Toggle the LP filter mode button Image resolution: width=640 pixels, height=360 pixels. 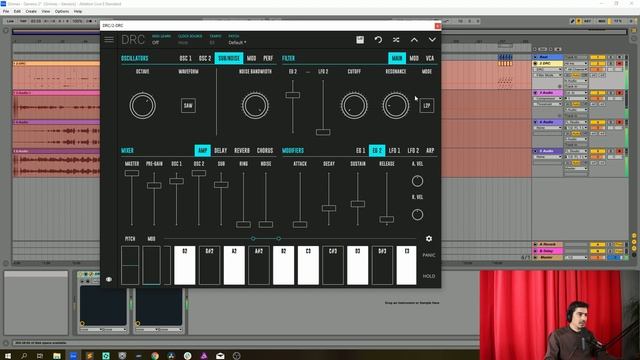(x=427, y=106)
